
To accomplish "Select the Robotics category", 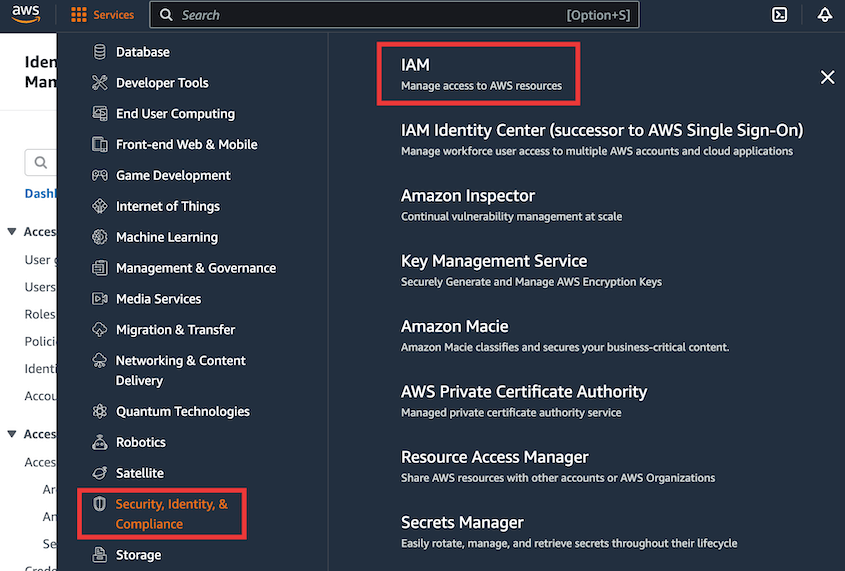I will tap(141, 442).
